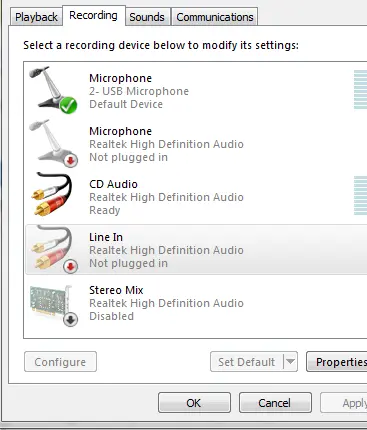Select the 'Line In' device name

point(106,237)
